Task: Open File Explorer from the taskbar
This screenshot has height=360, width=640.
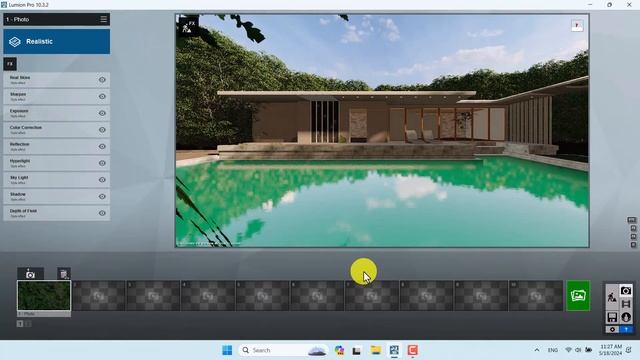Action: coord(376,350)
